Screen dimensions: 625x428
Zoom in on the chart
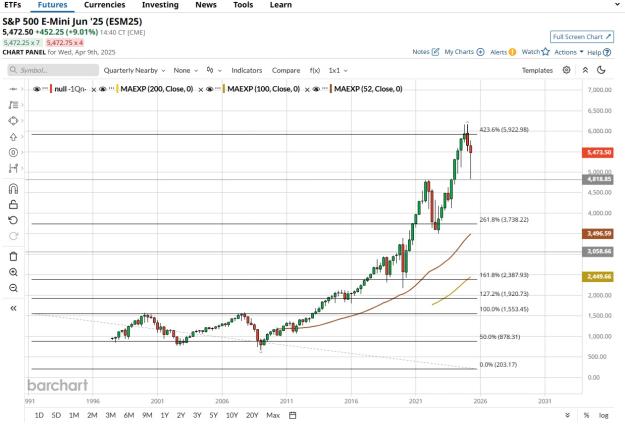(13, 272)
